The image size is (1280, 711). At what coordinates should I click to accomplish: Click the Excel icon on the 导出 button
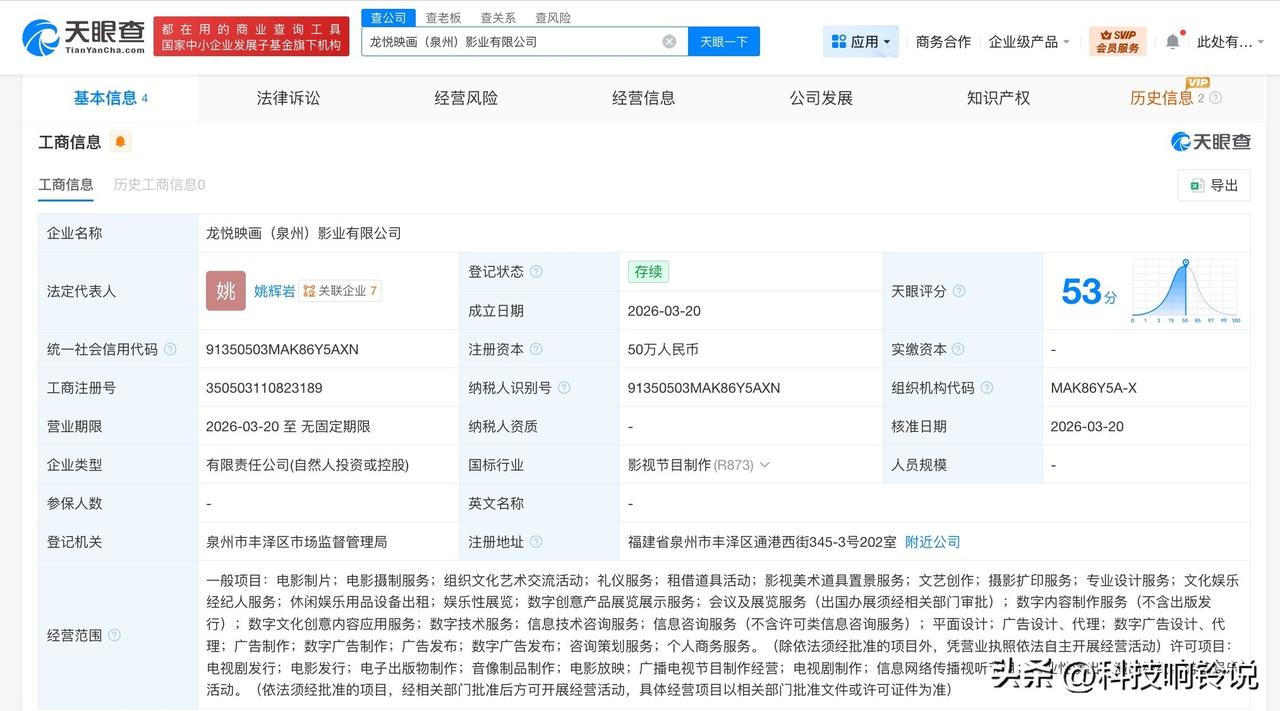[x=1196, y=186]
